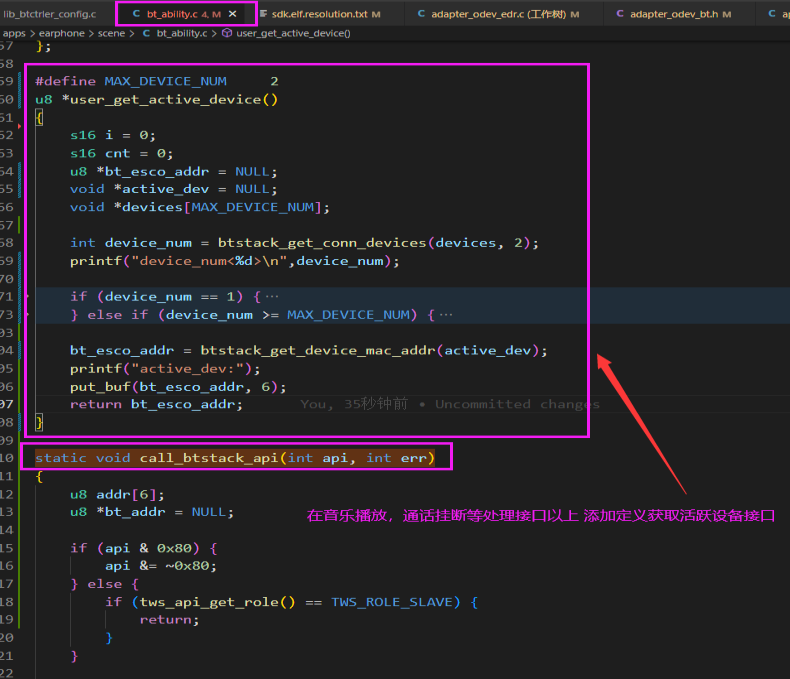The height and width of the screenshot is (679, 790).
Task: Open the bt_ability.c breadcrumb segment
Action: click(x=181, y=33)
